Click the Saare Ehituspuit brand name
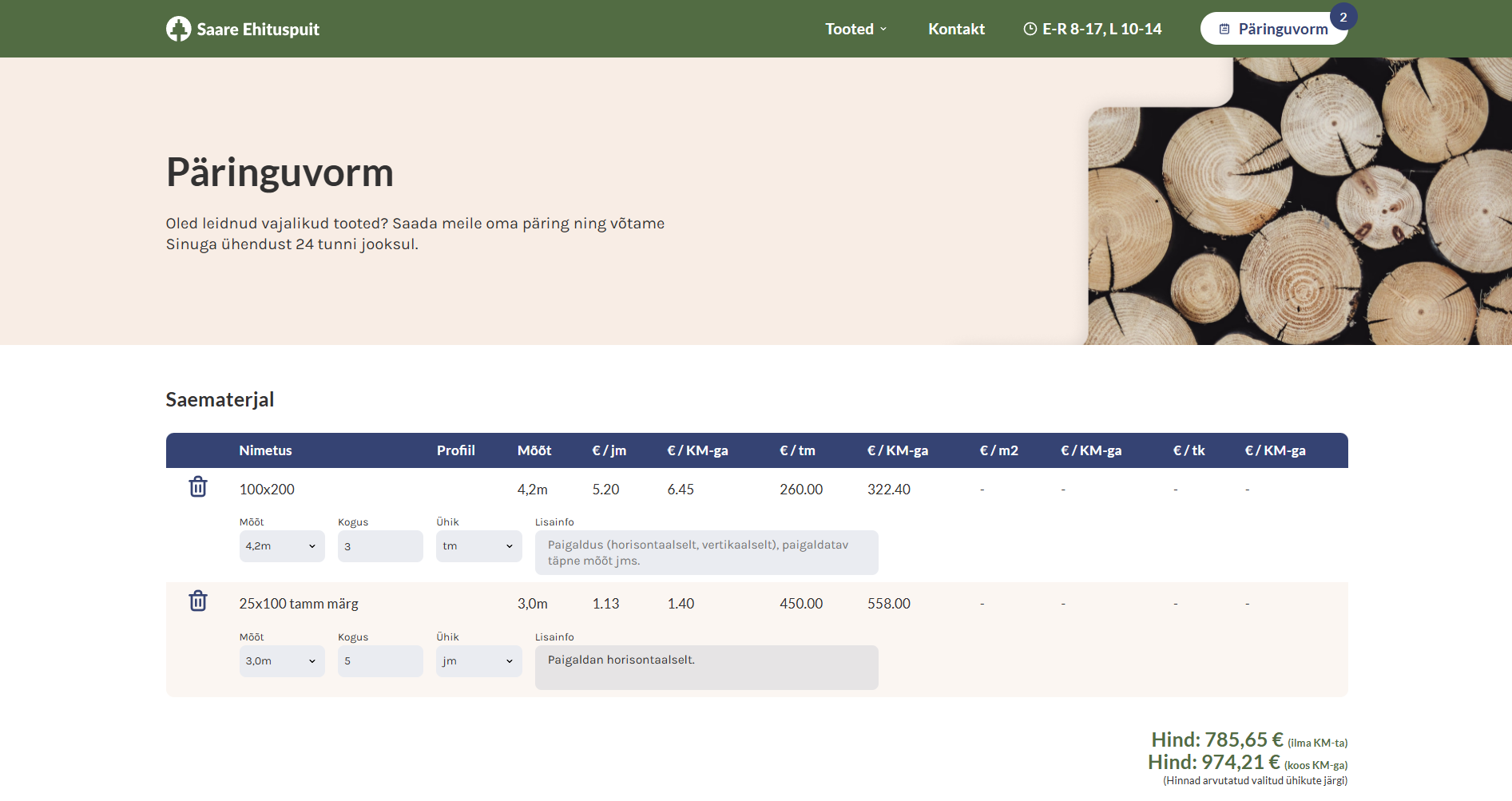Image resolution: width=1512 pixels, height=801 pixels. pyautogui.click(x=258, y=30)
